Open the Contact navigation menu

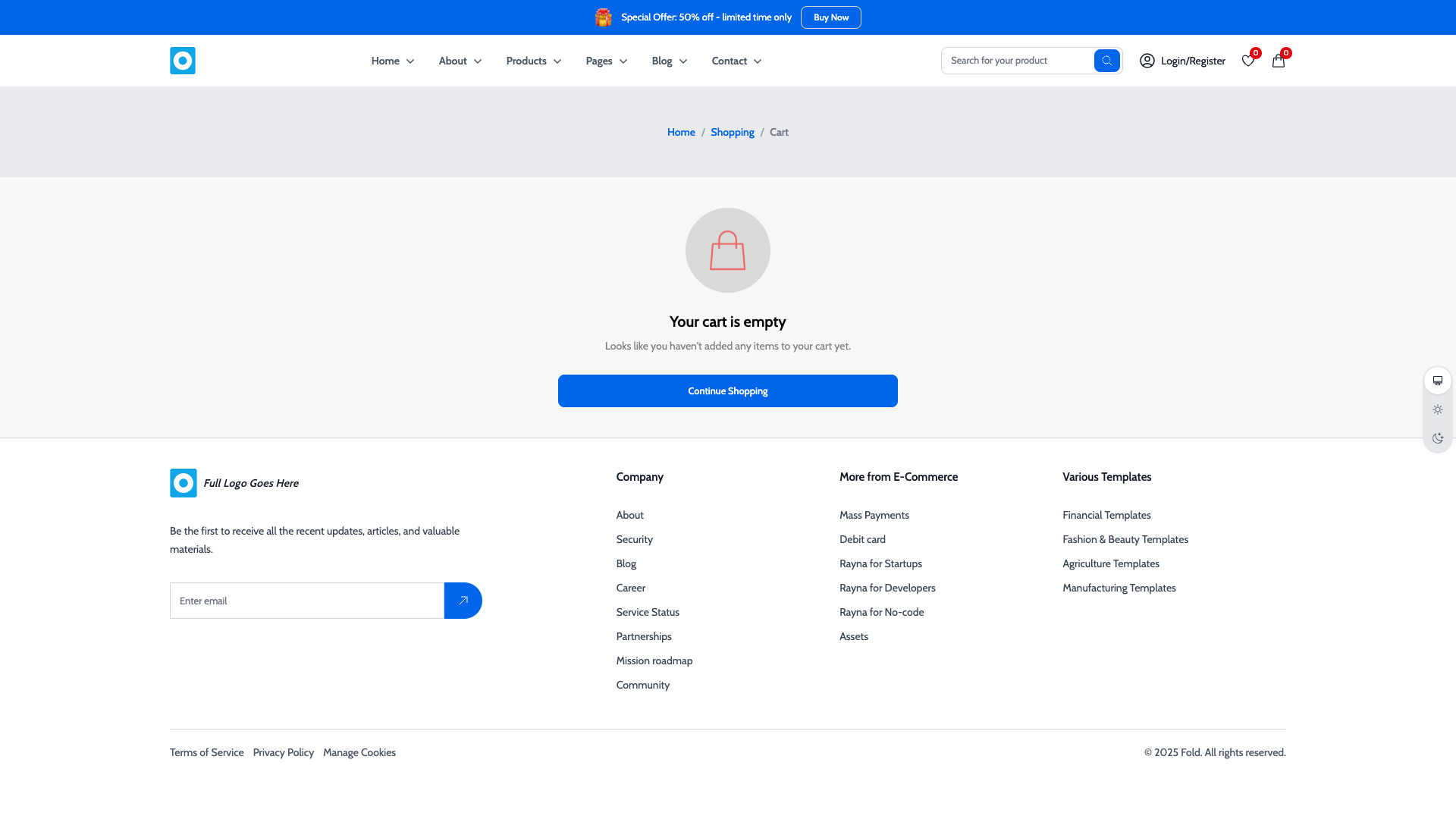(736, 61)
